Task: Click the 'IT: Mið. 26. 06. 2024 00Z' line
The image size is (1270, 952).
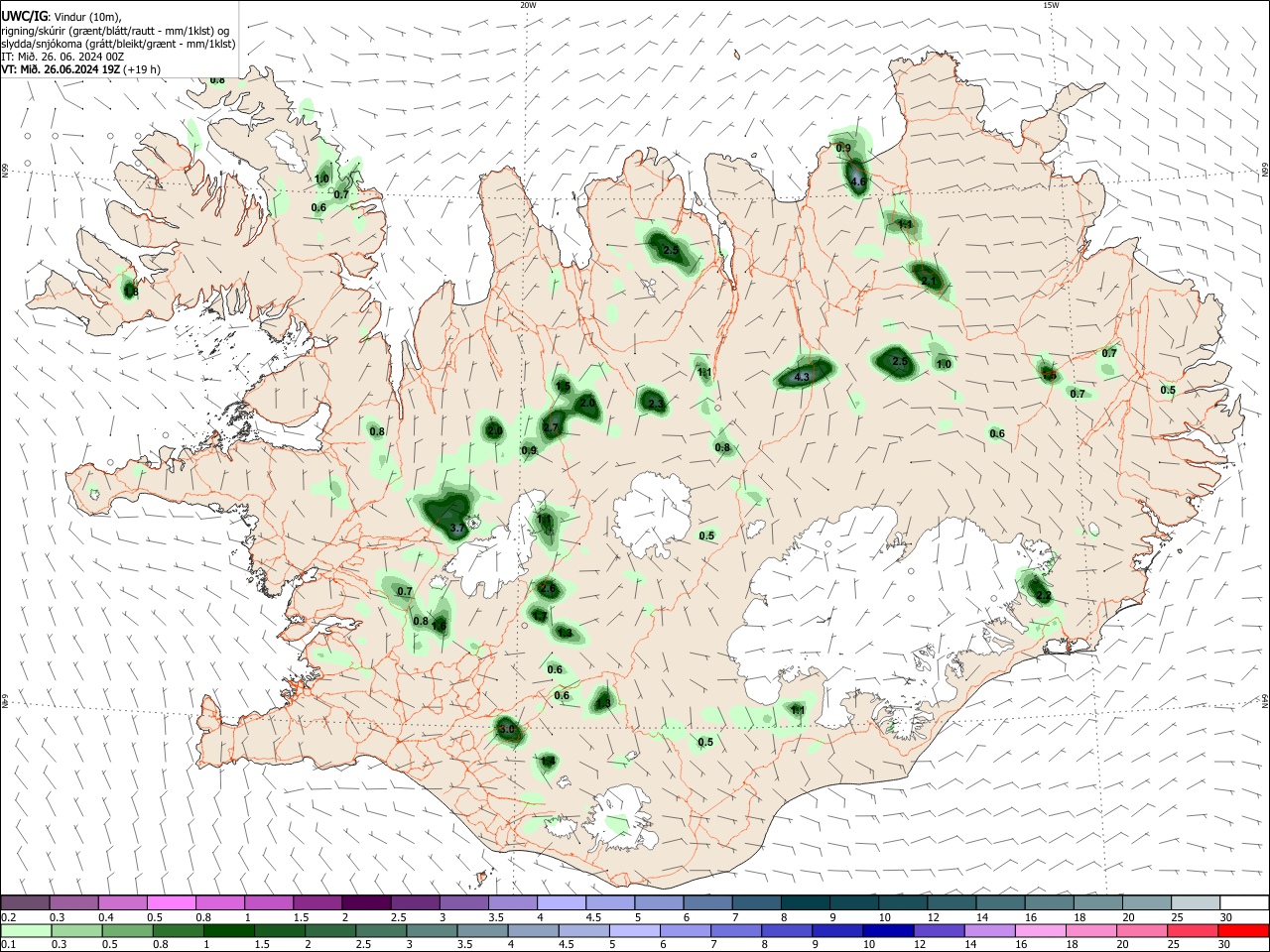Action: tap(63, 57)
